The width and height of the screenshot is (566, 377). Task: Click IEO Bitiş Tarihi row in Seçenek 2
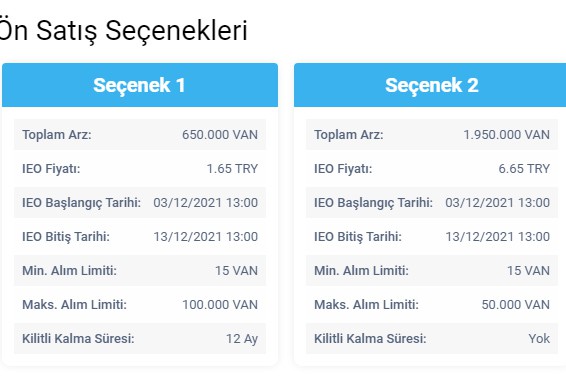pos(432,237)
